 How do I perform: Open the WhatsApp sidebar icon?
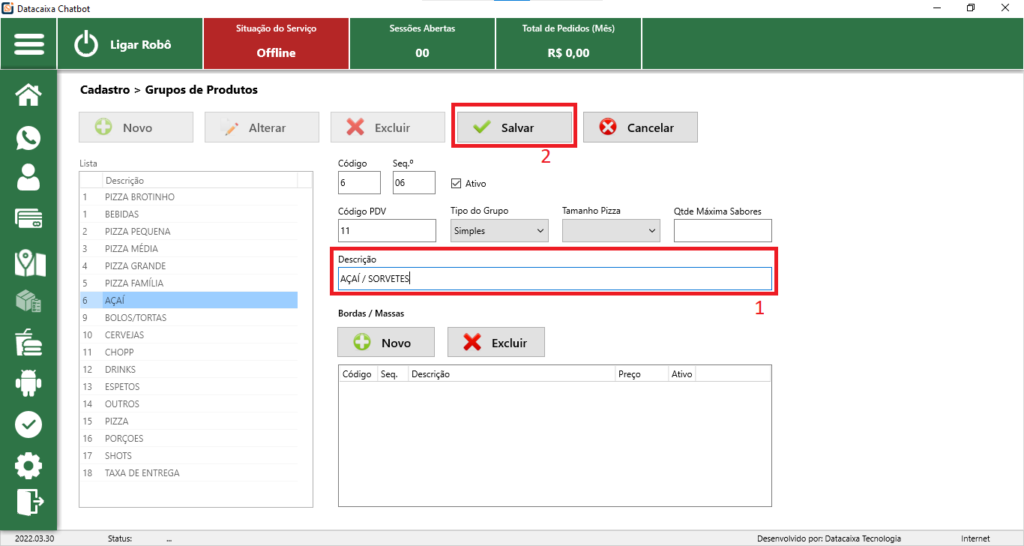coord(29,138)
